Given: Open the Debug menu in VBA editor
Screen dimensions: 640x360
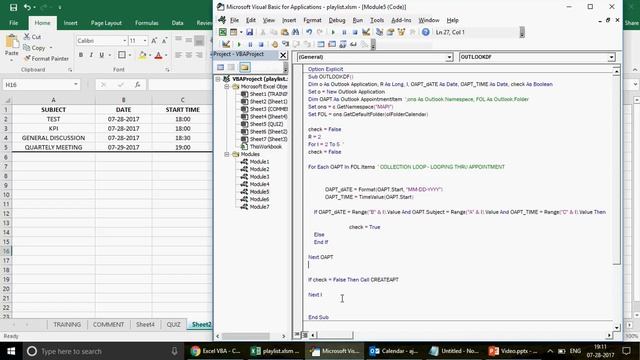Looking at the screenshot, I should pos(337,20).
